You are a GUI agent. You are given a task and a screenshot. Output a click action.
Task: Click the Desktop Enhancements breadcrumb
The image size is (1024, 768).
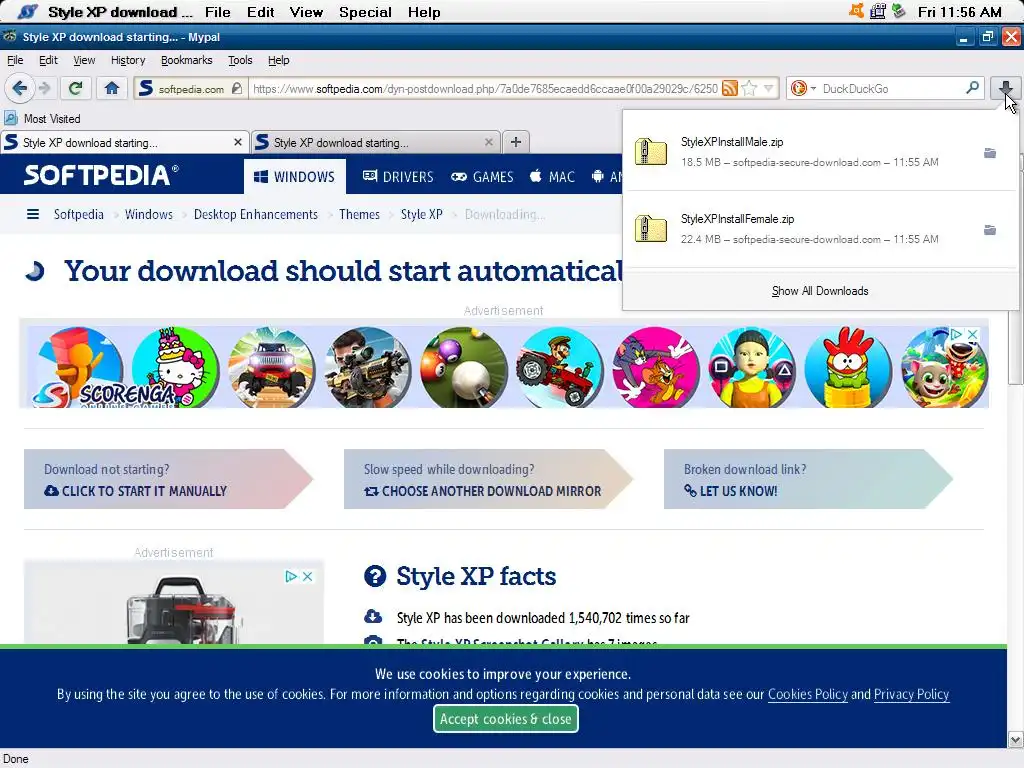point(255,214)
